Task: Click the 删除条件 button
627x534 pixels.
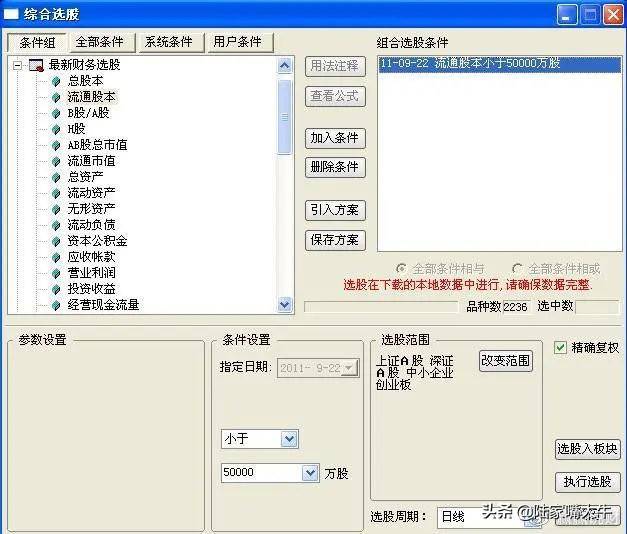Action: 335,167
